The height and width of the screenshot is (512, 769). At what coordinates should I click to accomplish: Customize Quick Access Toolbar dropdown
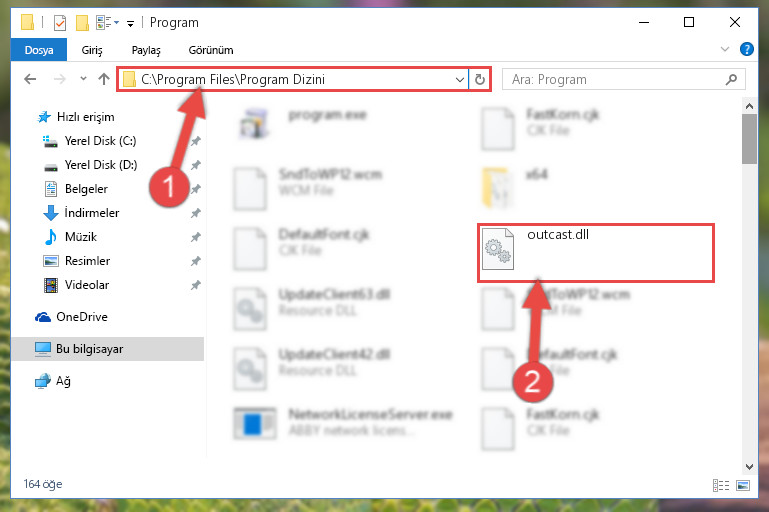click(130, 23)
